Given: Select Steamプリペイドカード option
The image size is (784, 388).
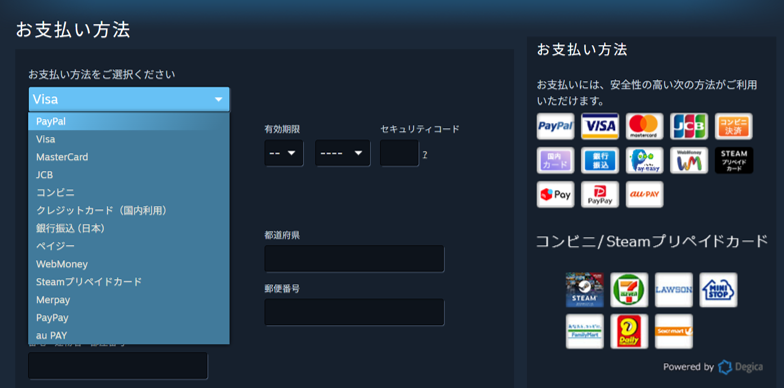Looking at the screenshot, I should click(x=129, y=282).
